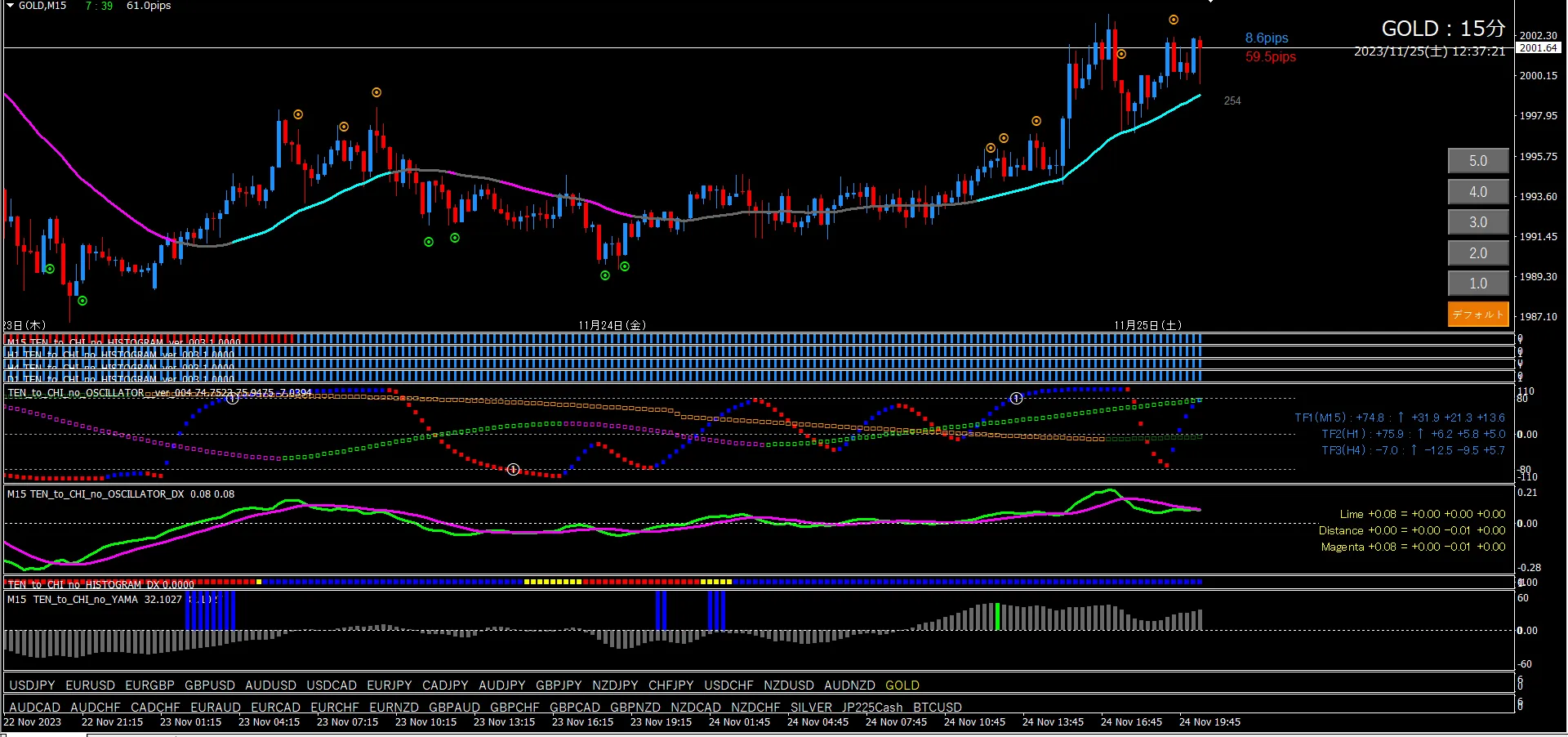
Task: Click the TEN_to_CHI_no_HISTOGRAM_DX 0.0000 label
Action: tap(100, 584)
